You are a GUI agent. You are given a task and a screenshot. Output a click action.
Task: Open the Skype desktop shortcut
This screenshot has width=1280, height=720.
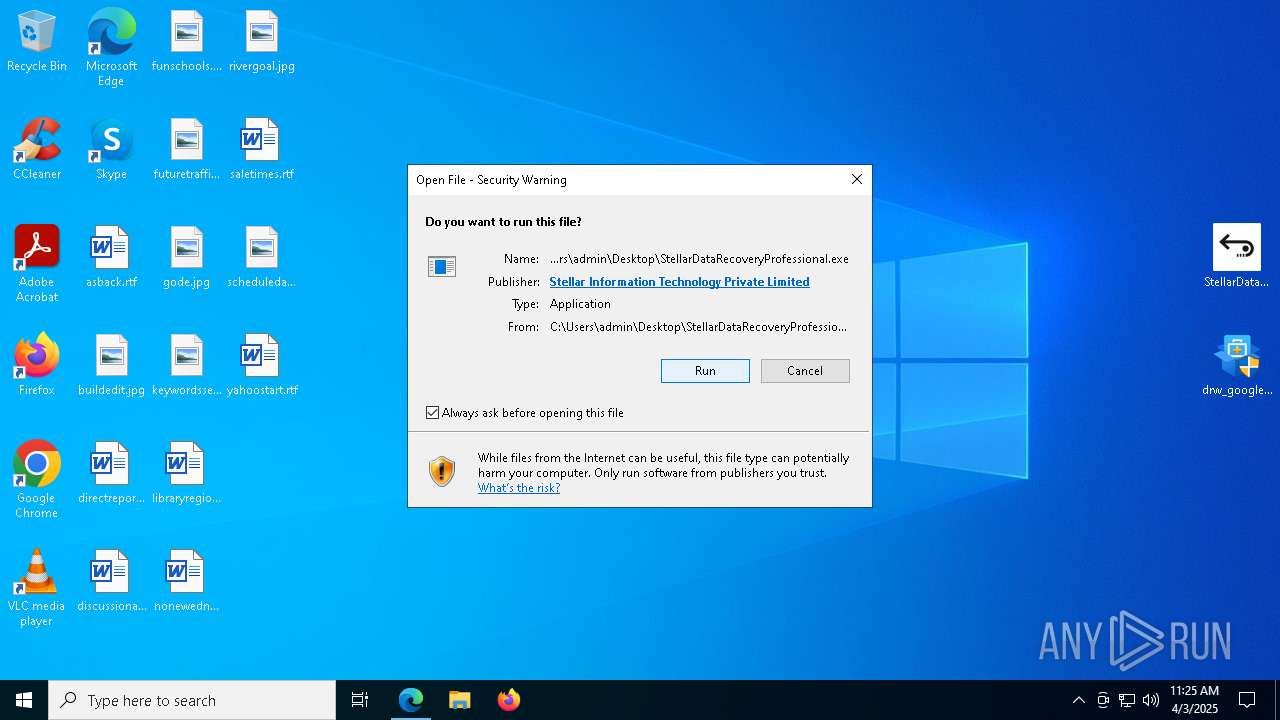111,149
